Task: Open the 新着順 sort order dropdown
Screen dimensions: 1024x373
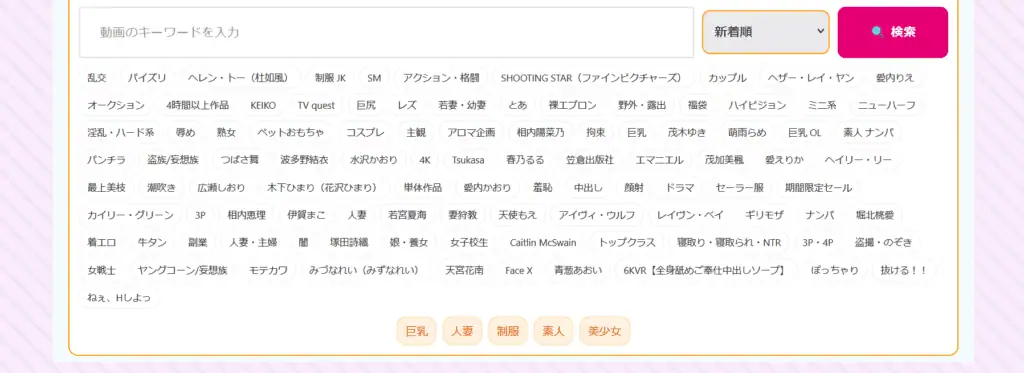Action: 765,31
